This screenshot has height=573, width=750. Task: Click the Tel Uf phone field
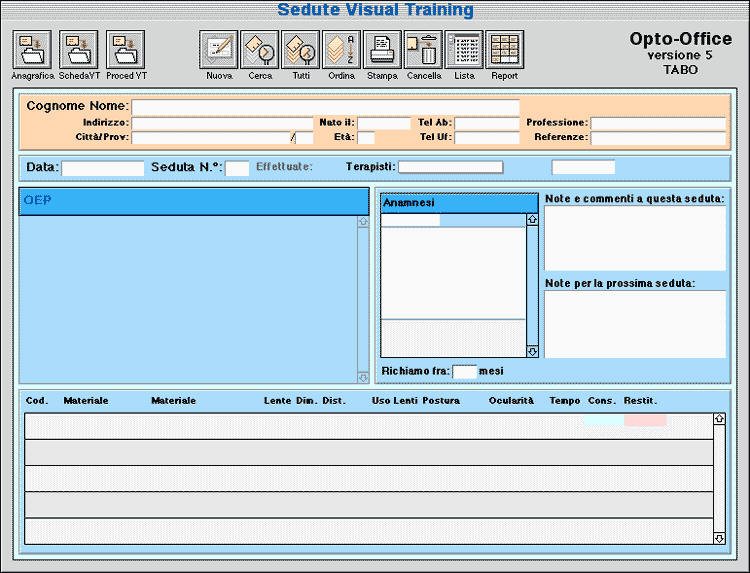point(487,138)
